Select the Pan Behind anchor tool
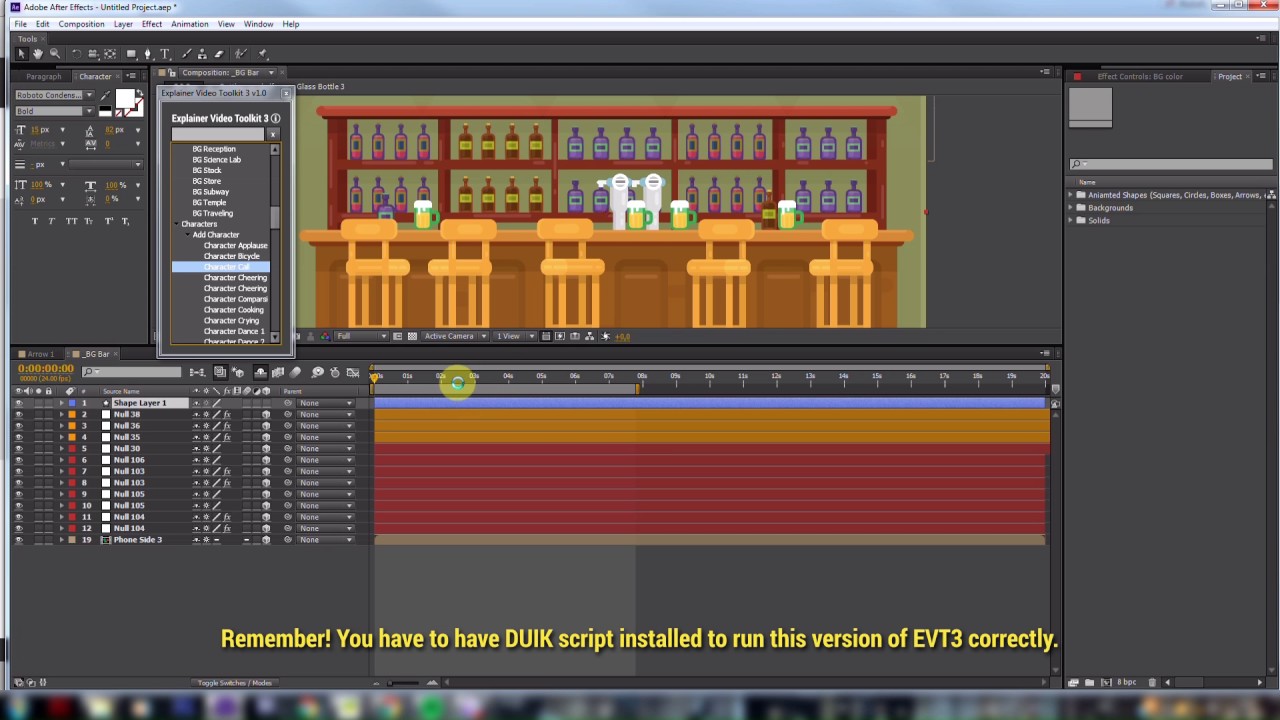The image size is (1280, 720). [x=111, y=54]
